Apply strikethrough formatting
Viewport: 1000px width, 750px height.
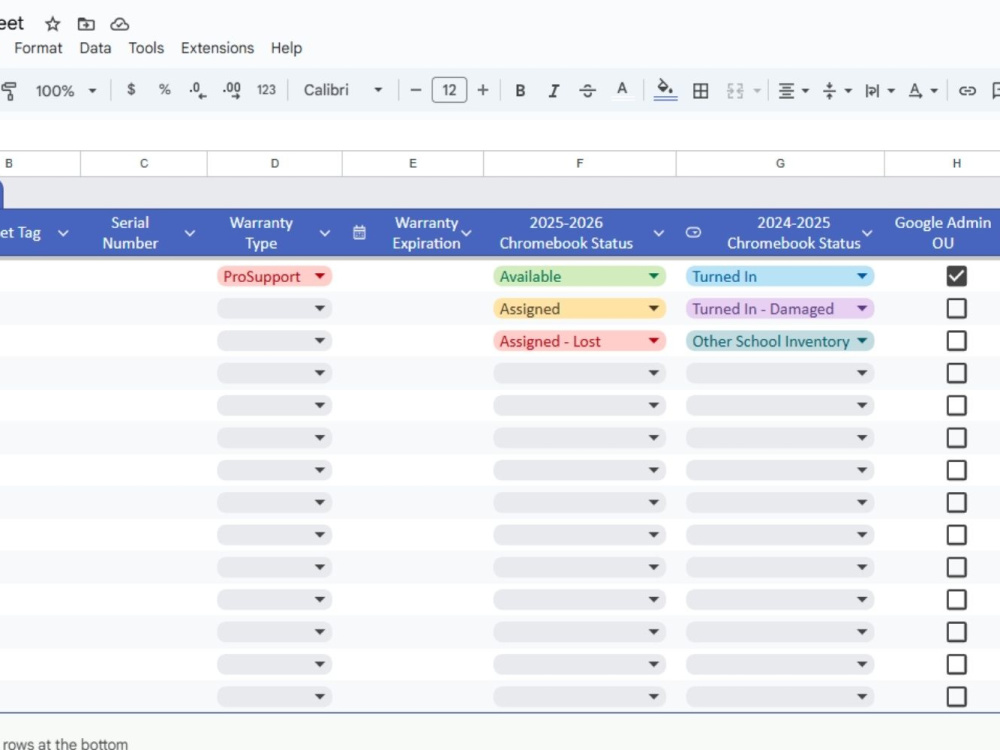point(587,91)
